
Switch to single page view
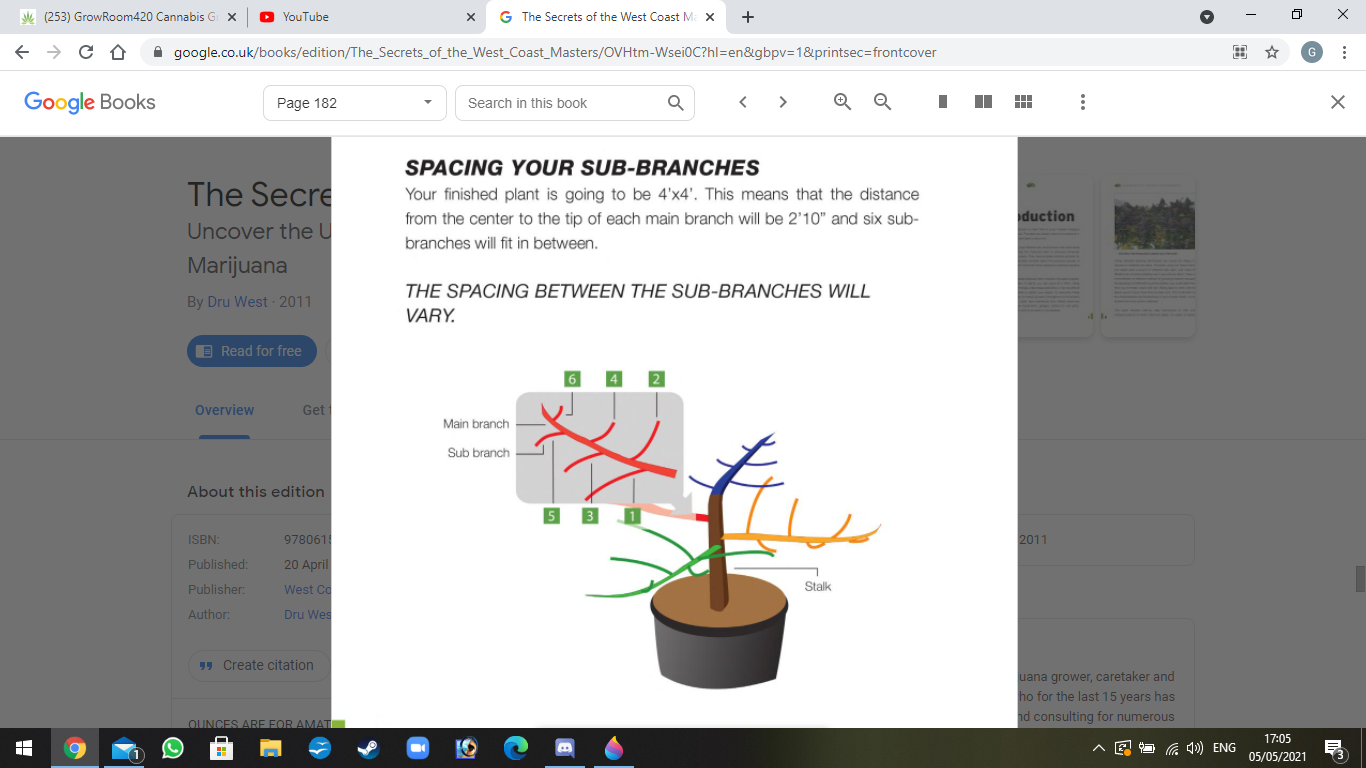pyautogui.click(x=942, y=102)
